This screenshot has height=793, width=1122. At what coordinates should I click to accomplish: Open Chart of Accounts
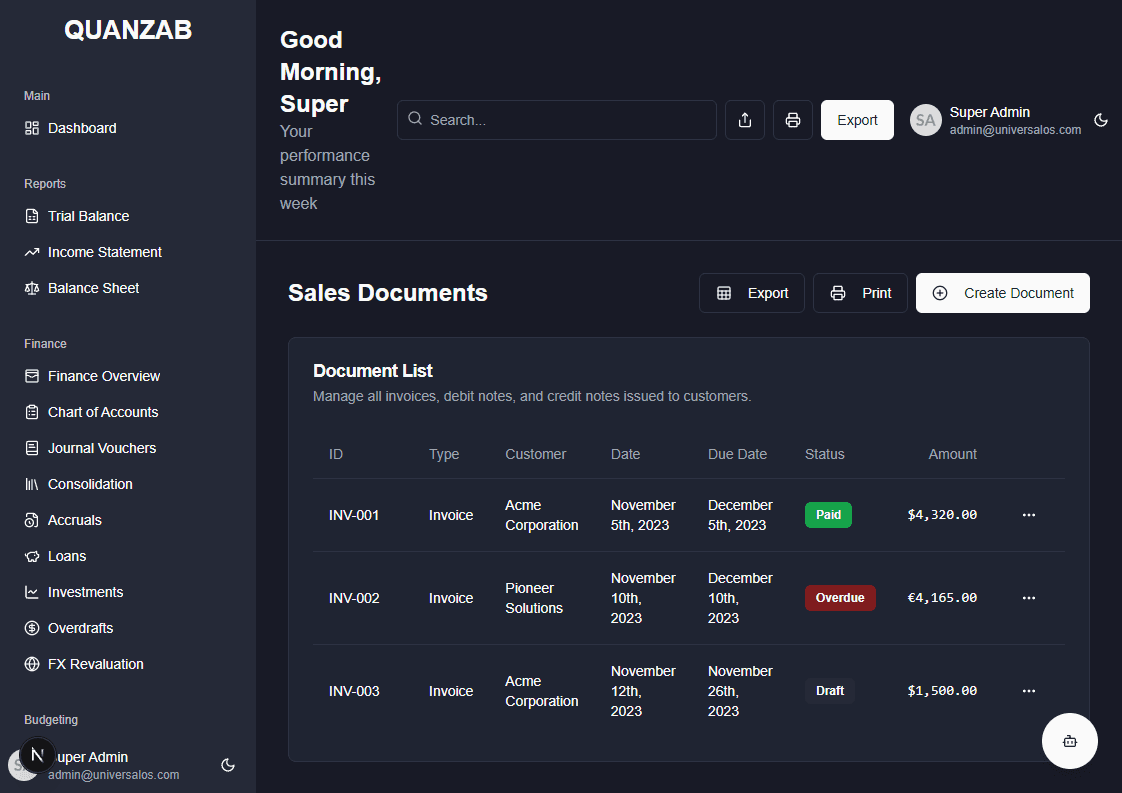coord(103,412)
